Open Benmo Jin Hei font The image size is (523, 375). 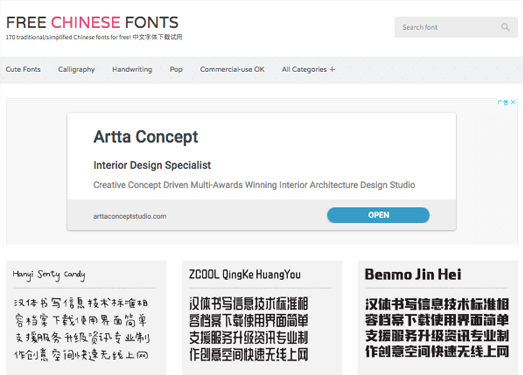(x=413, y=275)
